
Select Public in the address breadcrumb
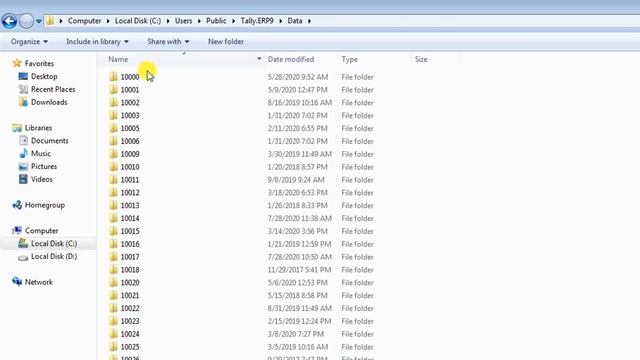tap(216, 21)
